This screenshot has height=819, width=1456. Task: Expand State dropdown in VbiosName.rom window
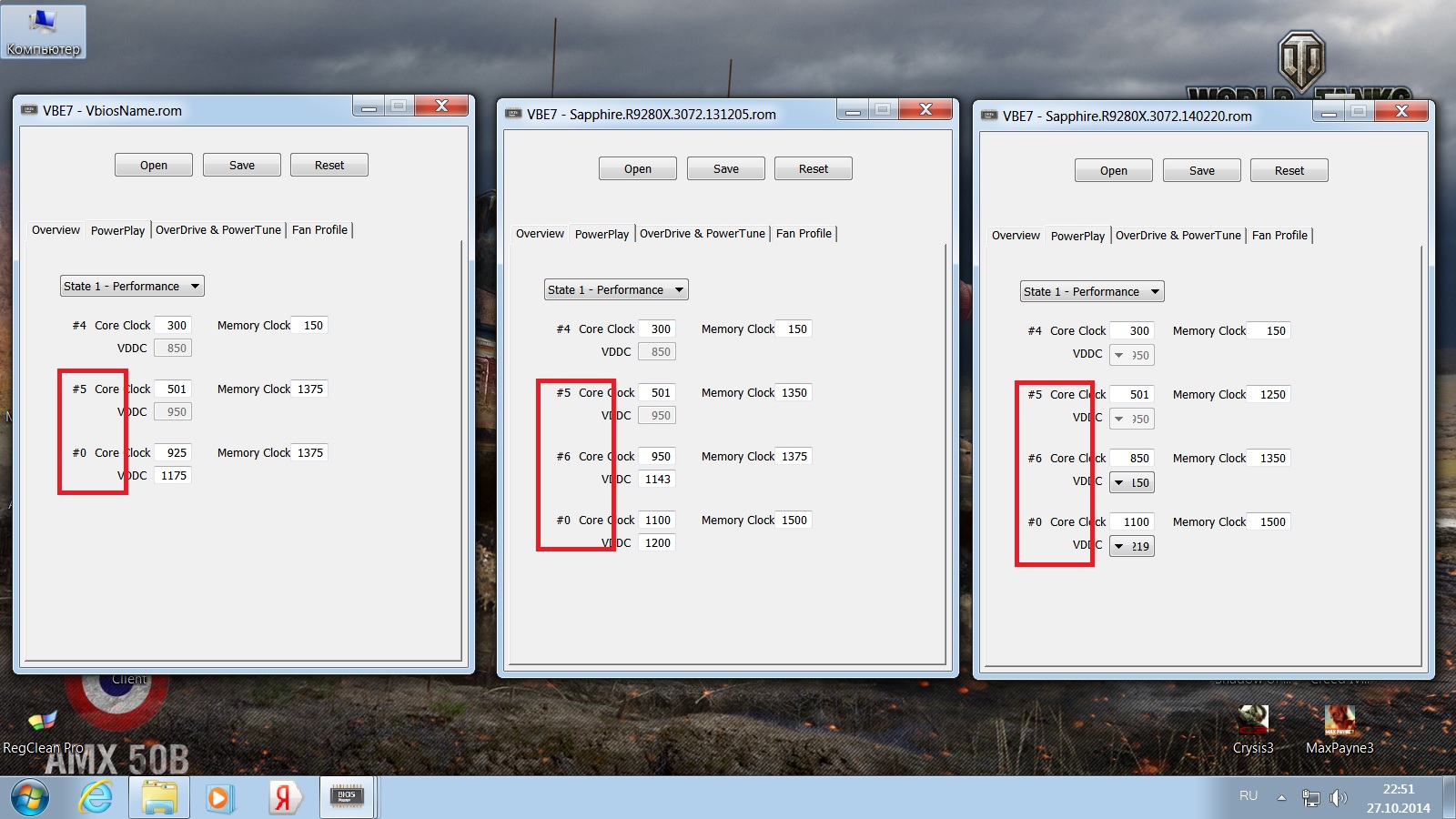[x=132, y=286]
